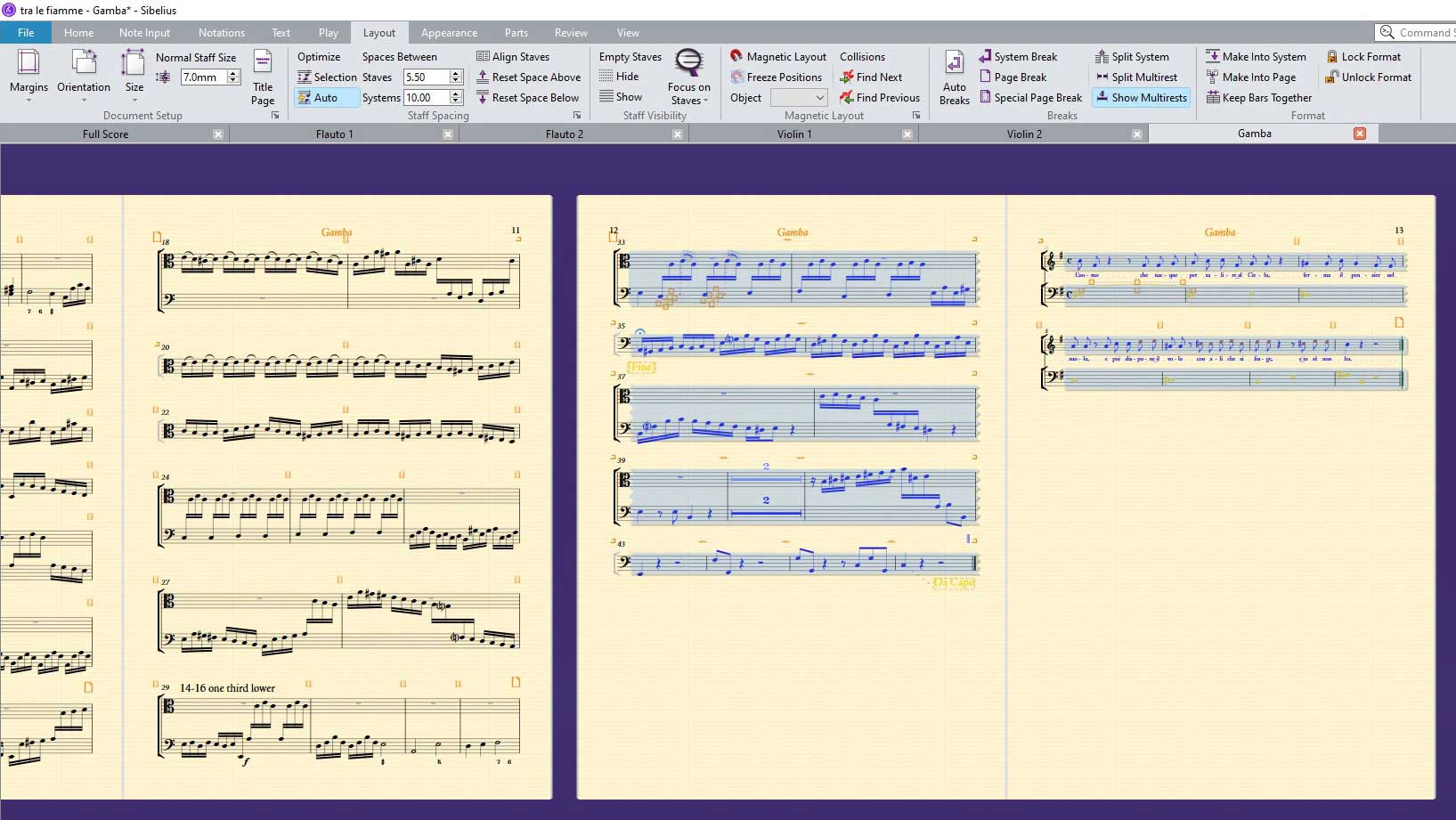The image size is (1456, 820).
Task: Open Magnetic Layout dialog launcher
Action: [916, 116]
